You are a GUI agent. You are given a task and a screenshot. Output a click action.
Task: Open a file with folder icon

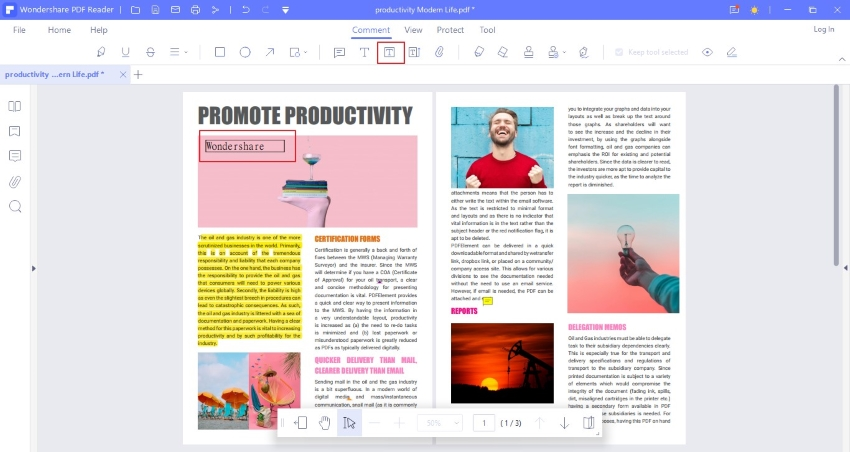(x=136, y=10)
